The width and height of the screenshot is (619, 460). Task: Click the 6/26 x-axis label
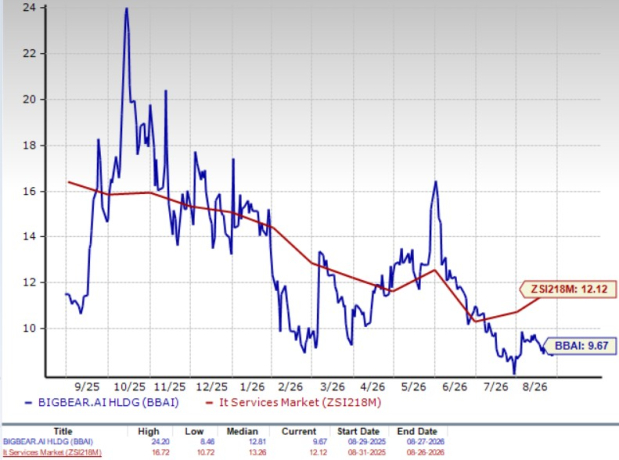(455, 387)
